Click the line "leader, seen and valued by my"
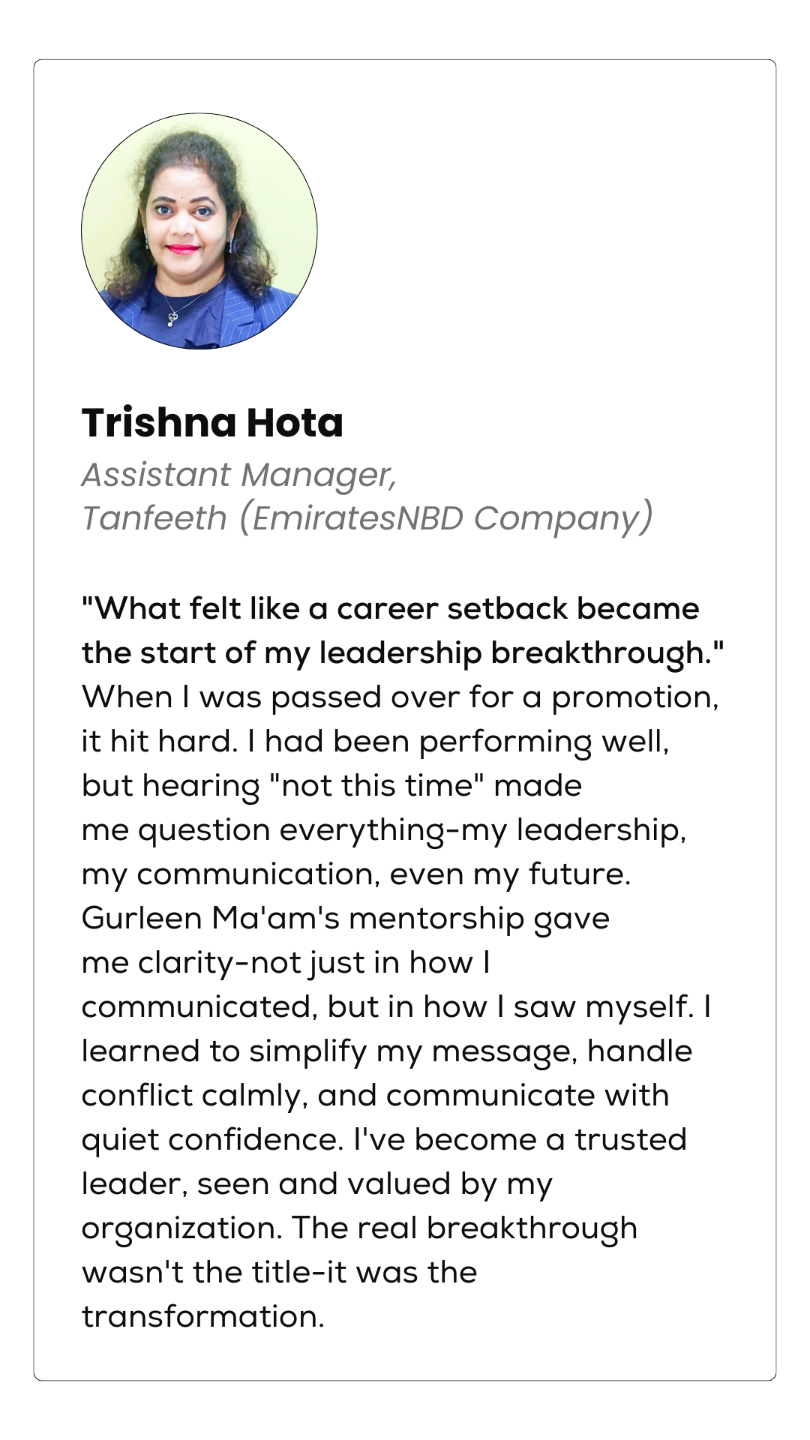The height and width of the screenshot is (1440, 810). point(317,1184)
